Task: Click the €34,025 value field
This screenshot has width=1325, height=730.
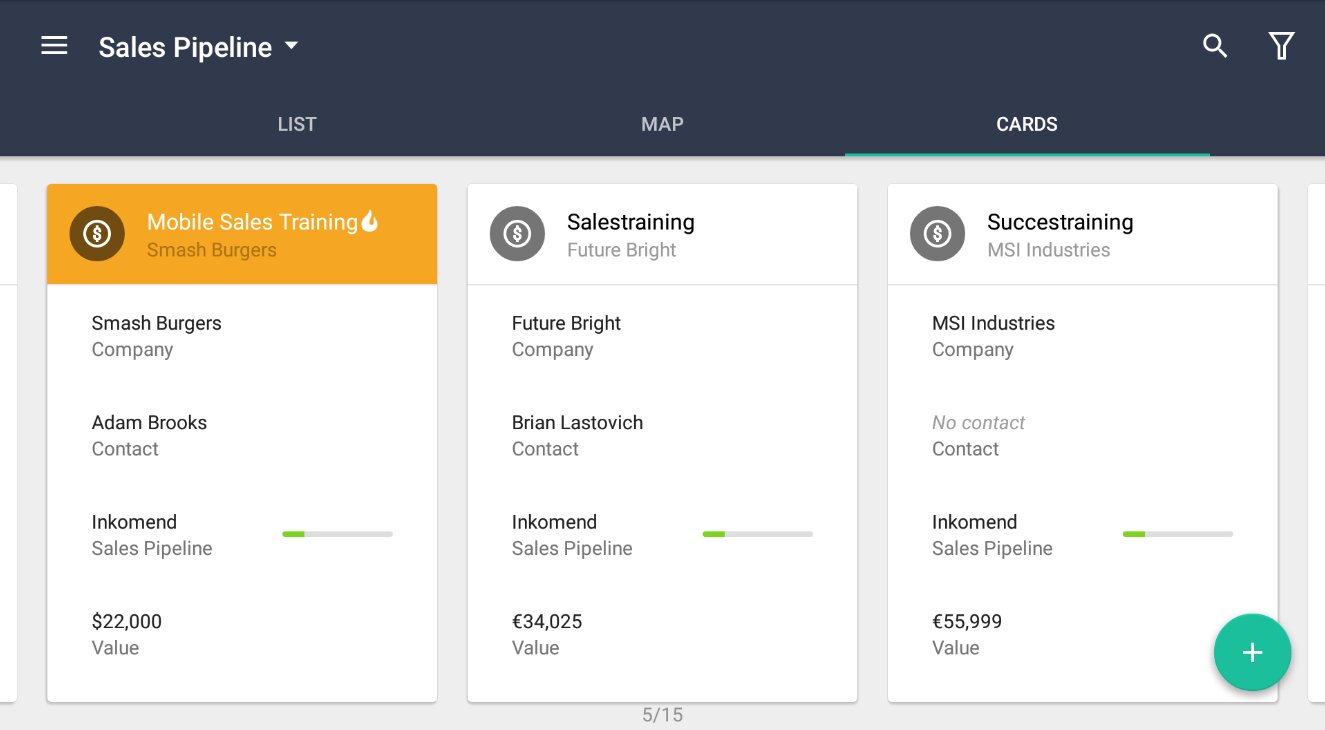Action: [x=547, y=622]
